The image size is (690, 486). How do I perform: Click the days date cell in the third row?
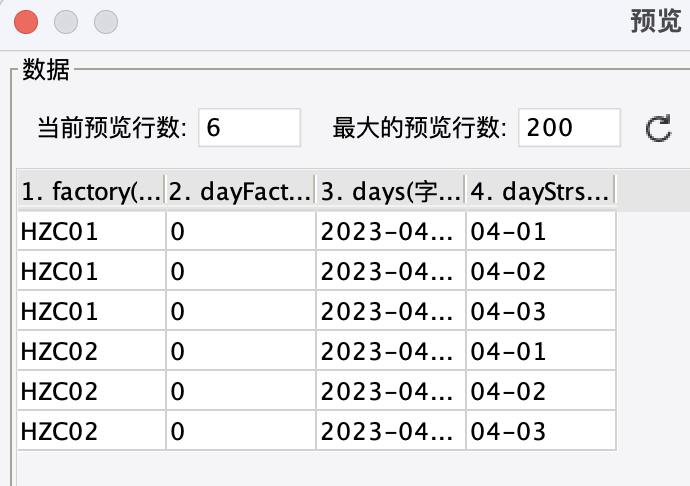pos(390,311)
